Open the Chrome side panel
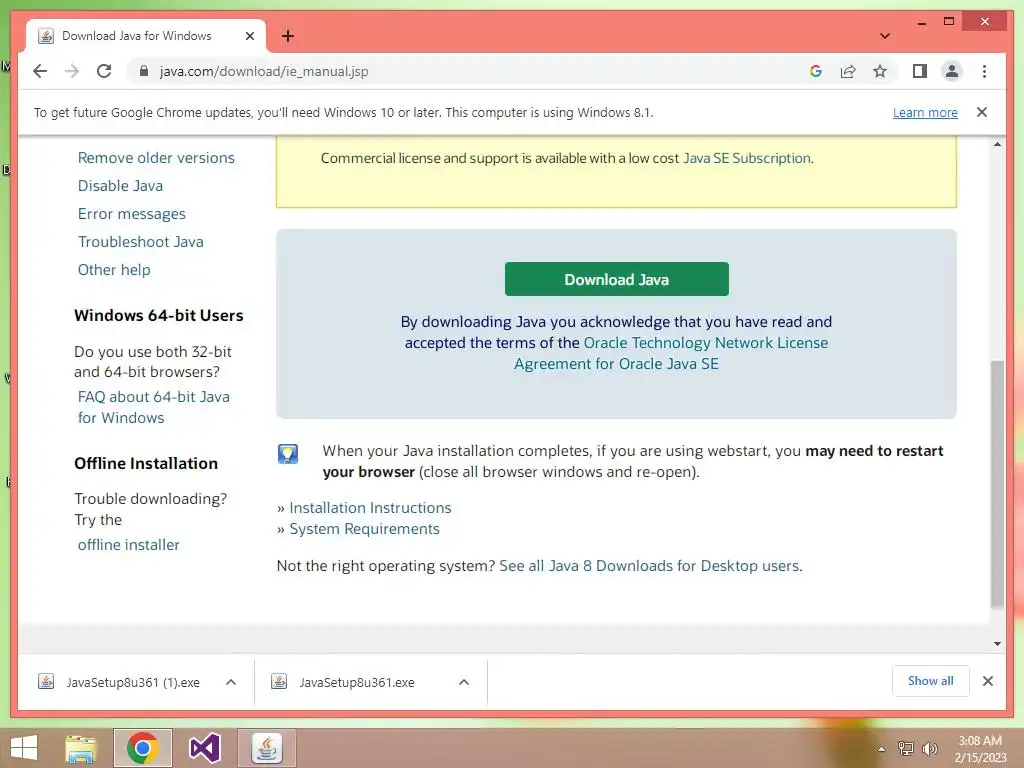1024x768 pixels. [920, 71]
